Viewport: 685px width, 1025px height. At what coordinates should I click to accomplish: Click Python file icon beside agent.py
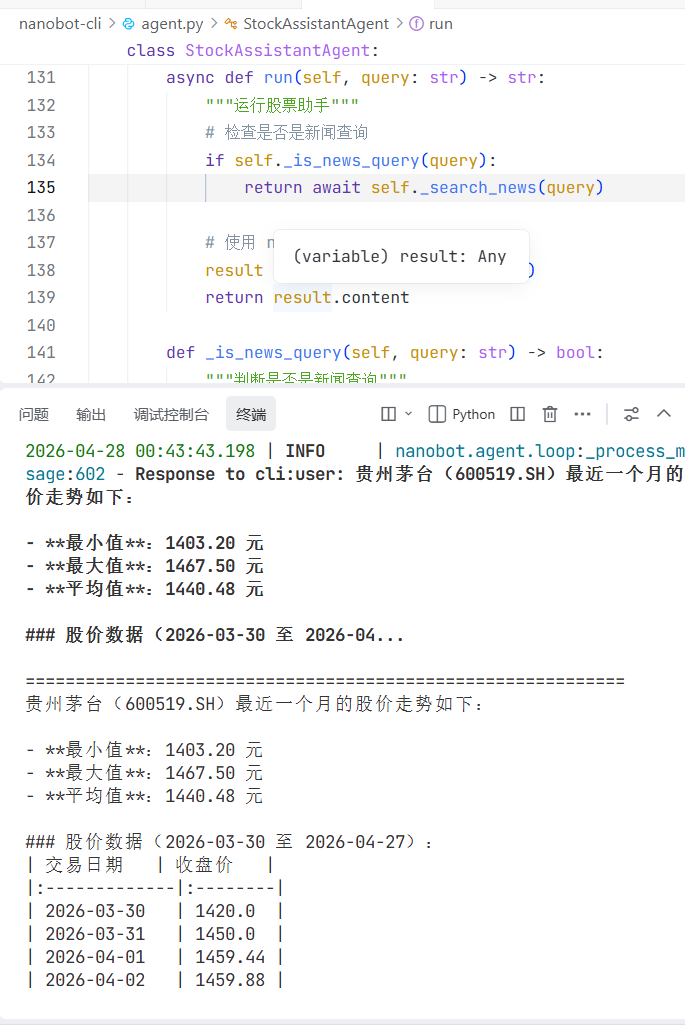point(129,24)
